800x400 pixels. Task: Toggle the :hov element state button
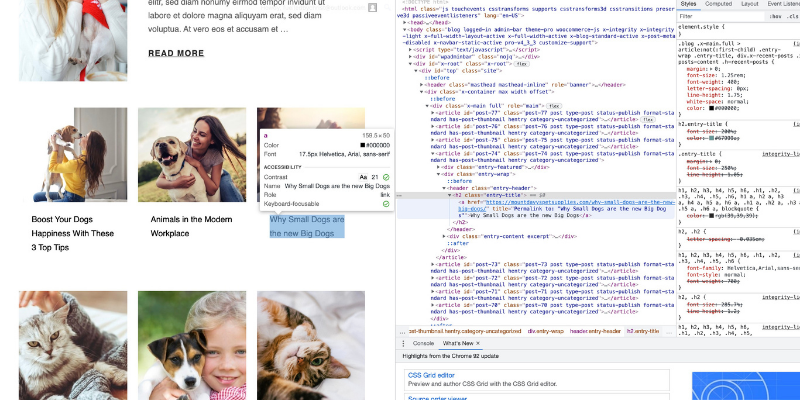pyautogui.click(x=776, y=17)
